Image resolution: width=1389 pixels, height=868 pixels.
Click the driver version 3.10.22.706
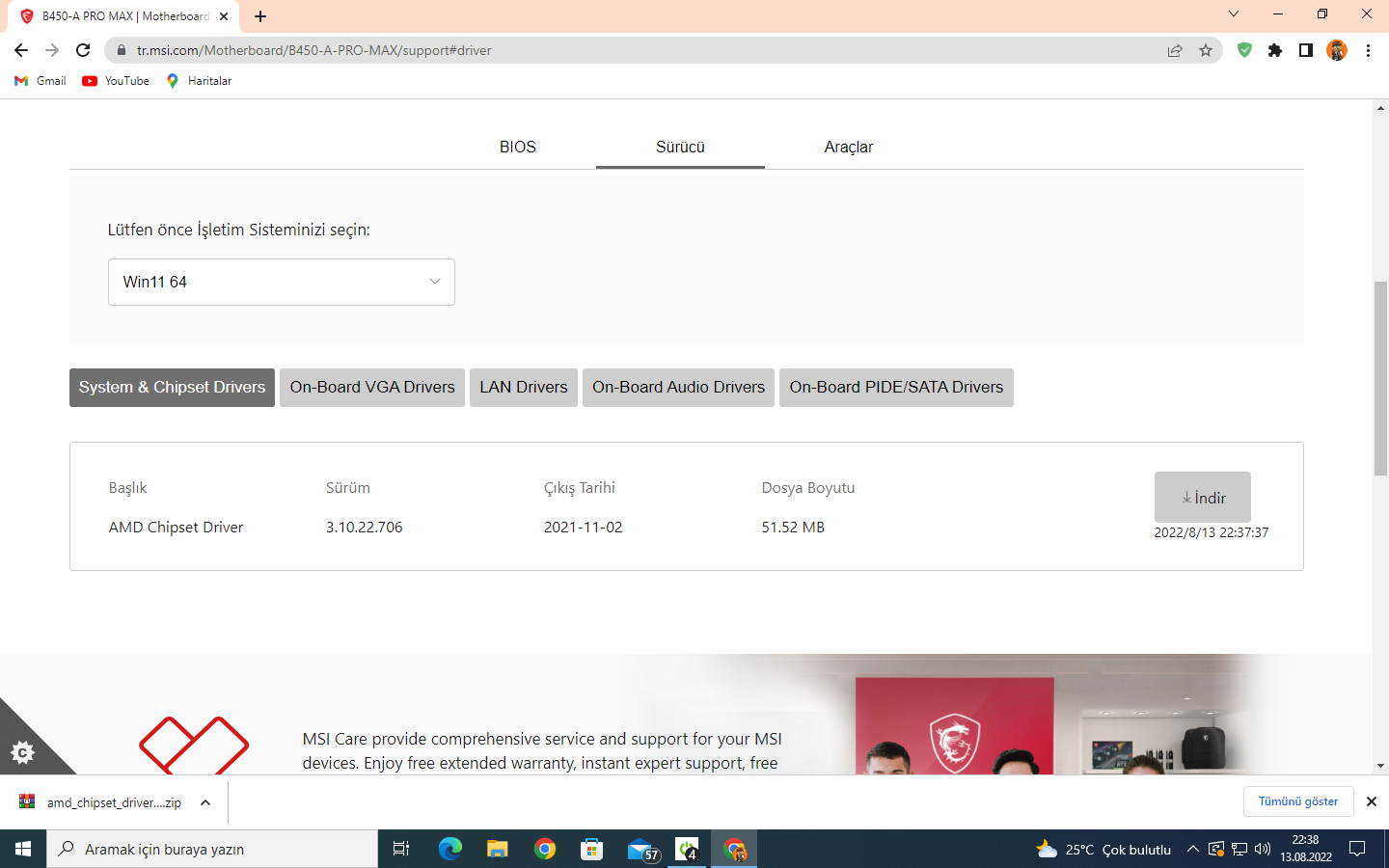point(365,528)
